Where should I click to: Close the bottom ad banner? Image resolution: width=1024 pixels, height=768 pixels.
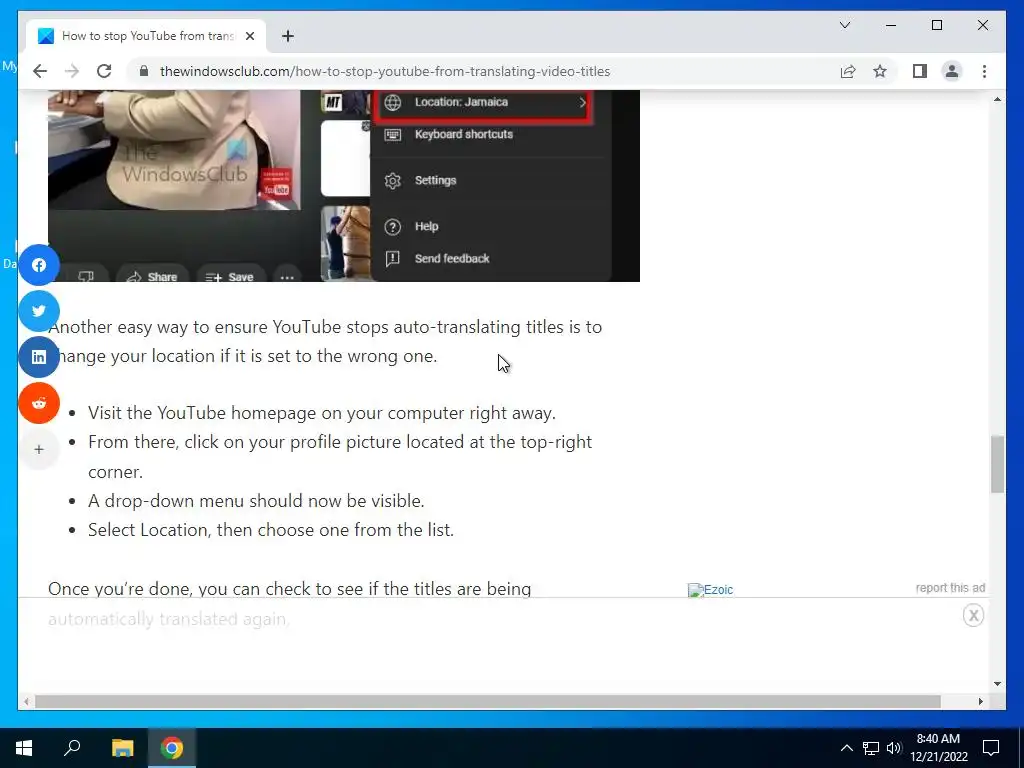tap(973, 615)
